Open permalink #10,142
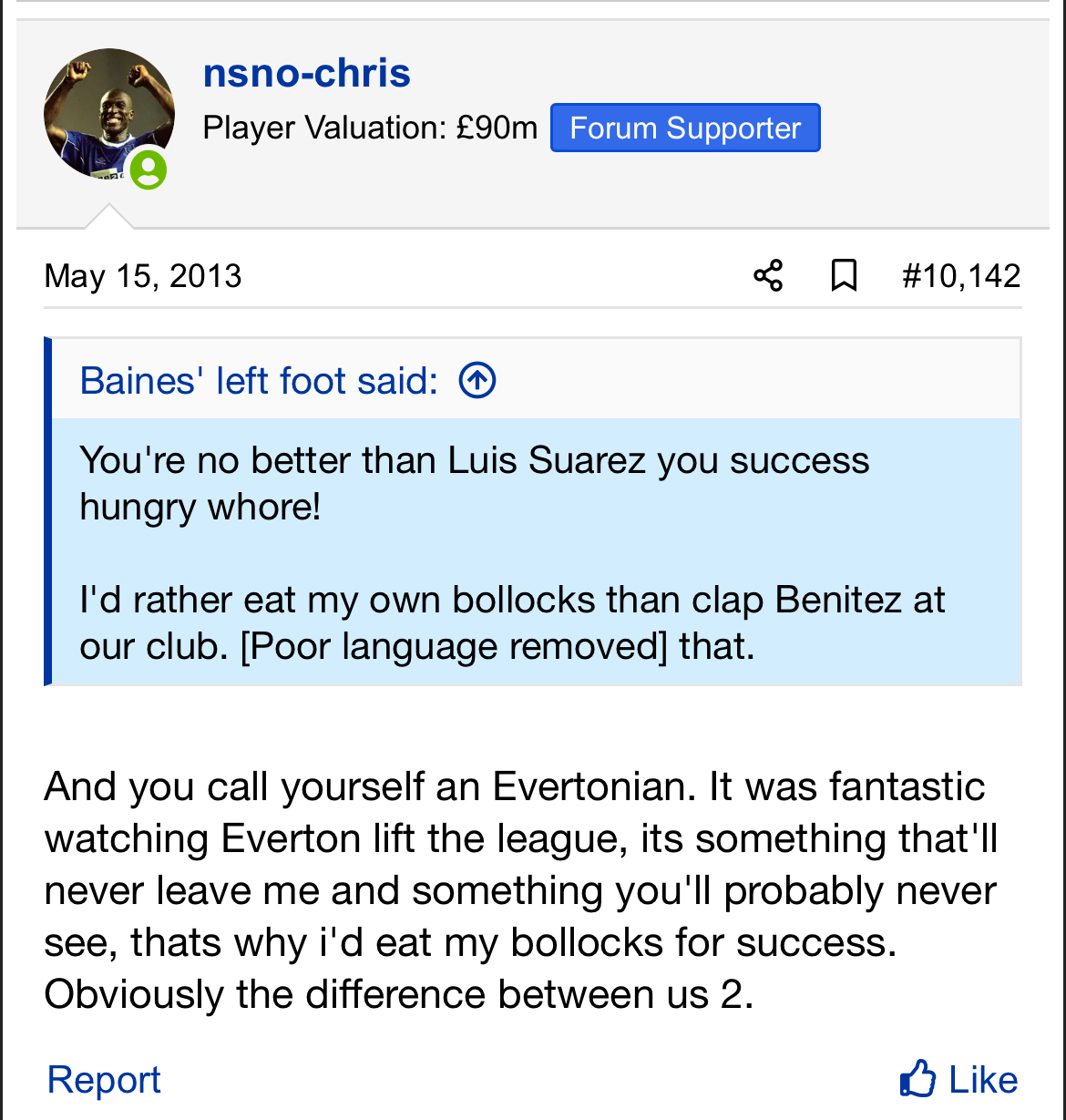 point(961,275)
